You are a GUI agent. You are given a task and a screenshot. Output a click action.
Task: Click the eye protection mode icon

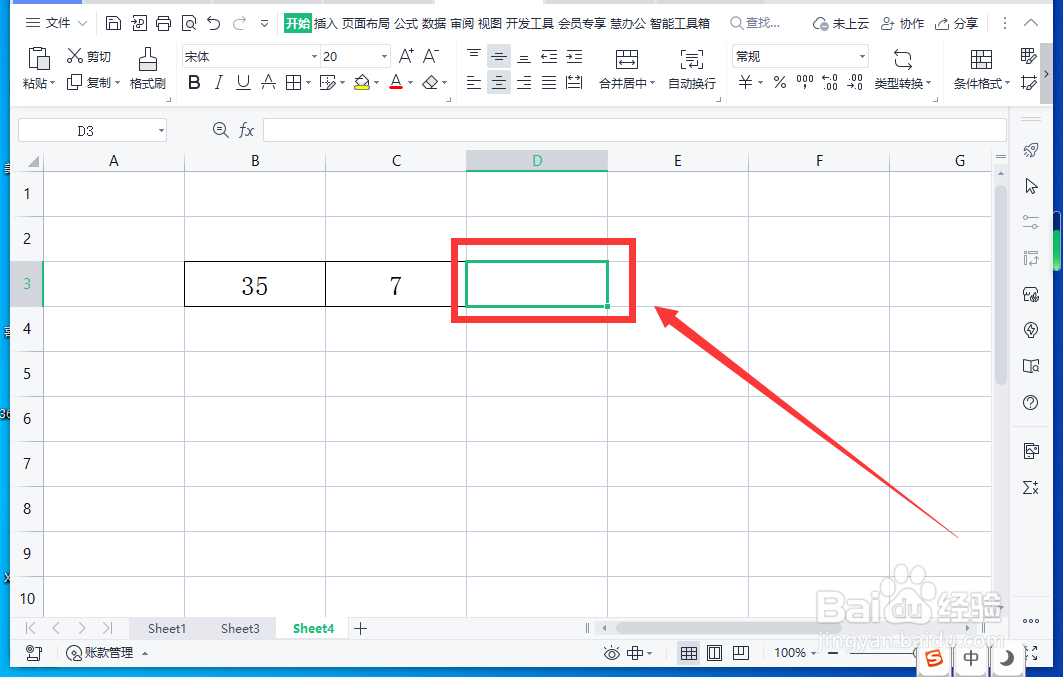pos(611,653)
